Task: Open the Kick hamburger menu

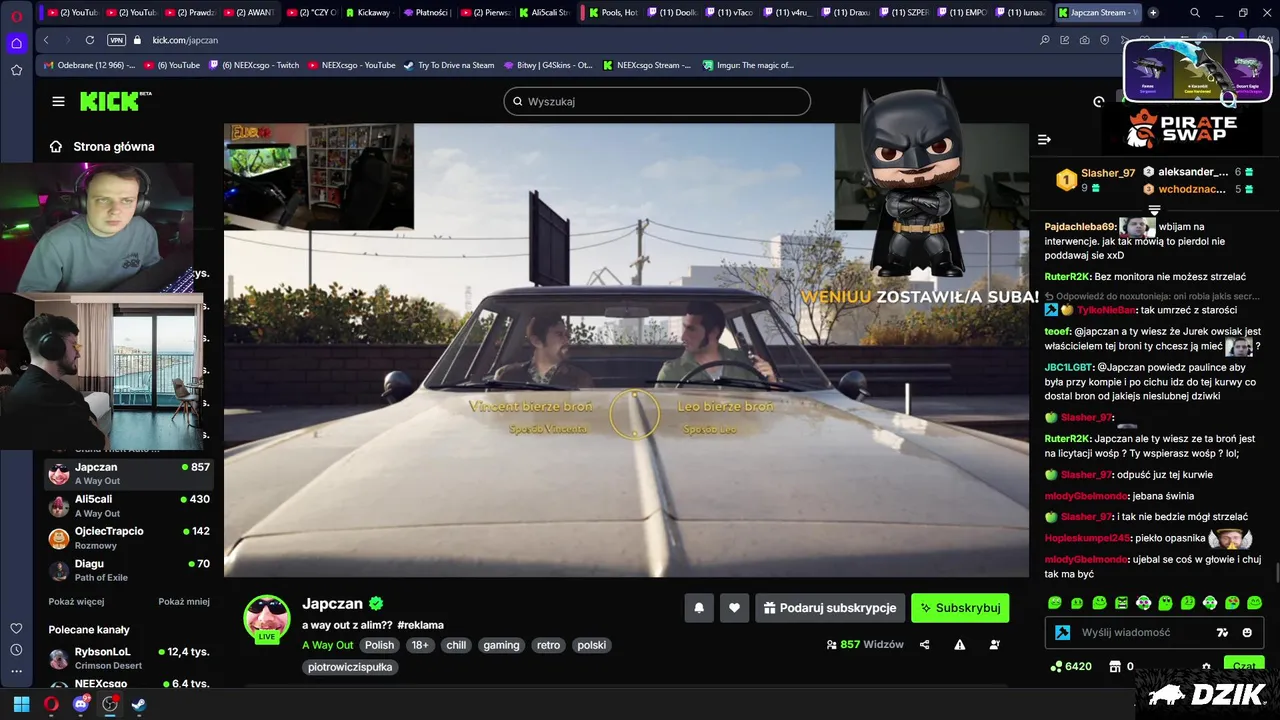Action: (x=58, y=101)
